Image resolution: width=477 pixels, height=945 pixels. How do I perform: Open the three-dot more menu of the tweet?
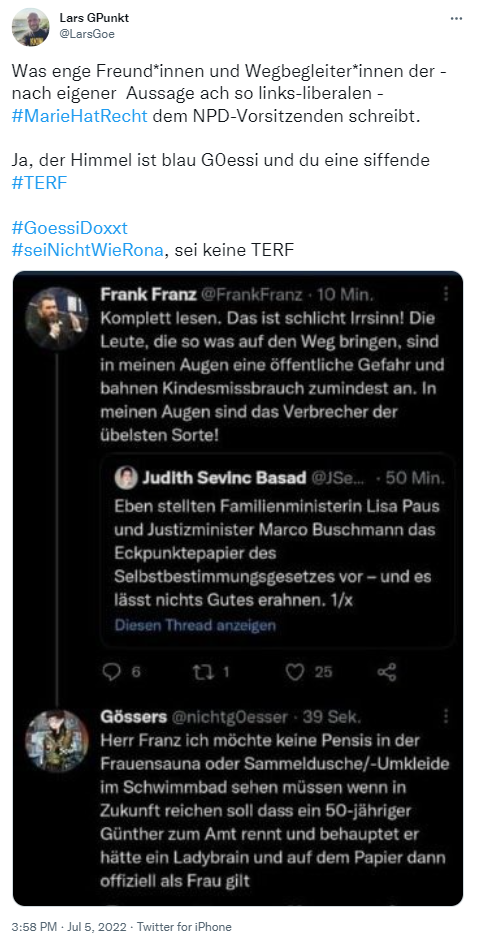(456, 19)
